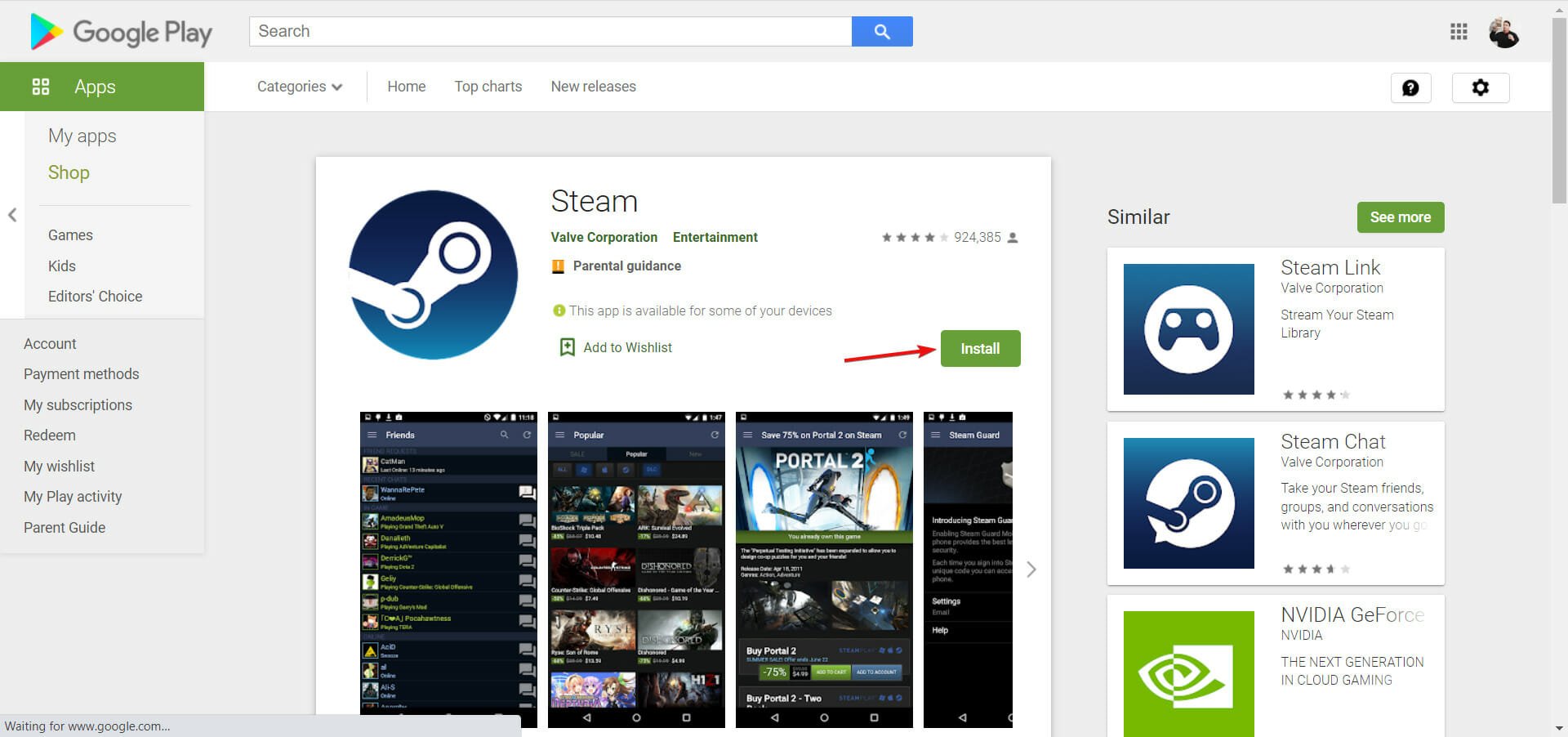
Task: Open My Play activity
Action: point(73,497)
